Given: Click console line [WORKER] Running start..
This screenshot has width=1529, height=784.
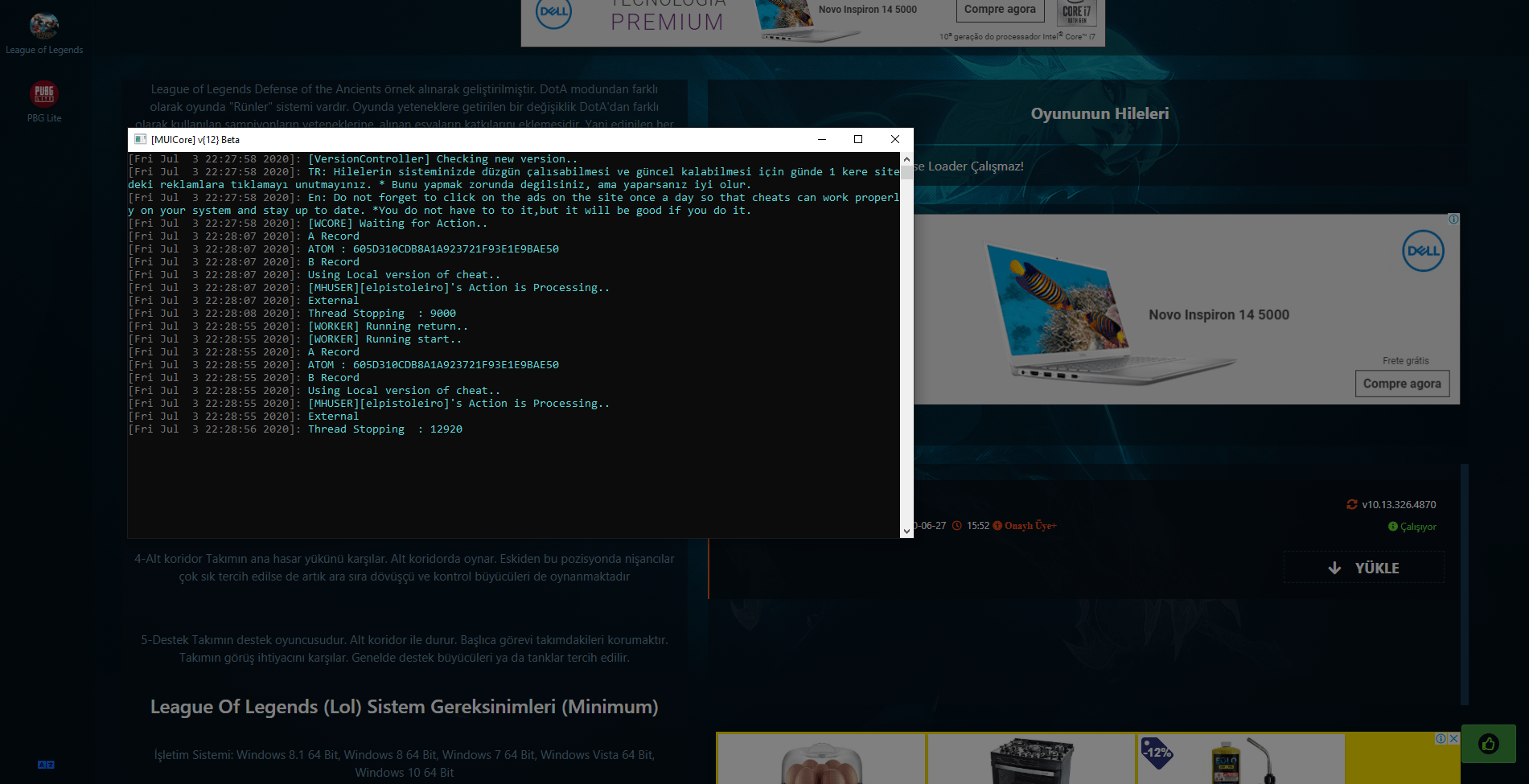Looking at the screenshot, I should pyautogui.click(x=384, y=339).
